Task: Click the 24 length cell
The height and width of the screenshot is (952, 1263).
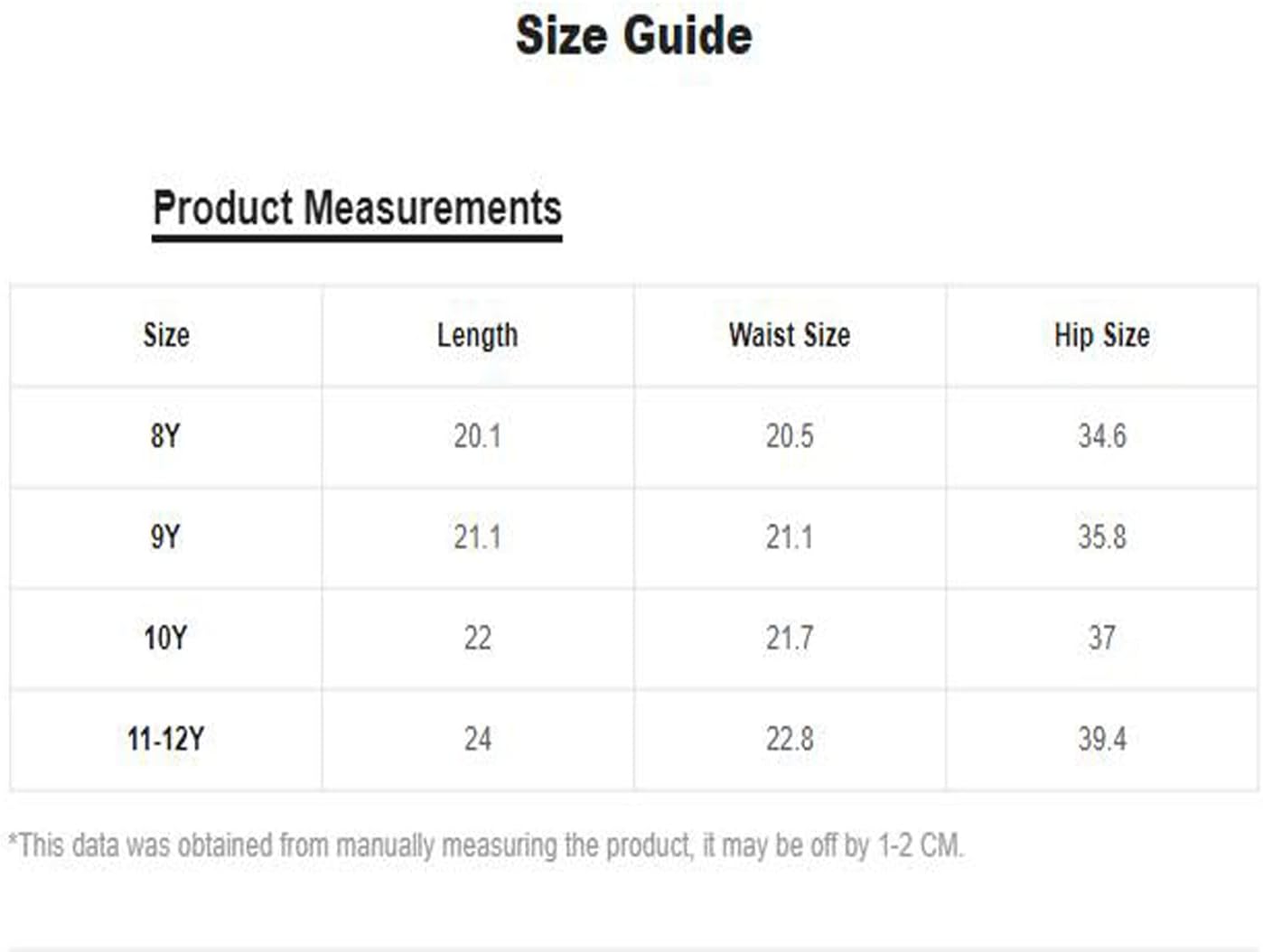Action: [x=478, y=740]
